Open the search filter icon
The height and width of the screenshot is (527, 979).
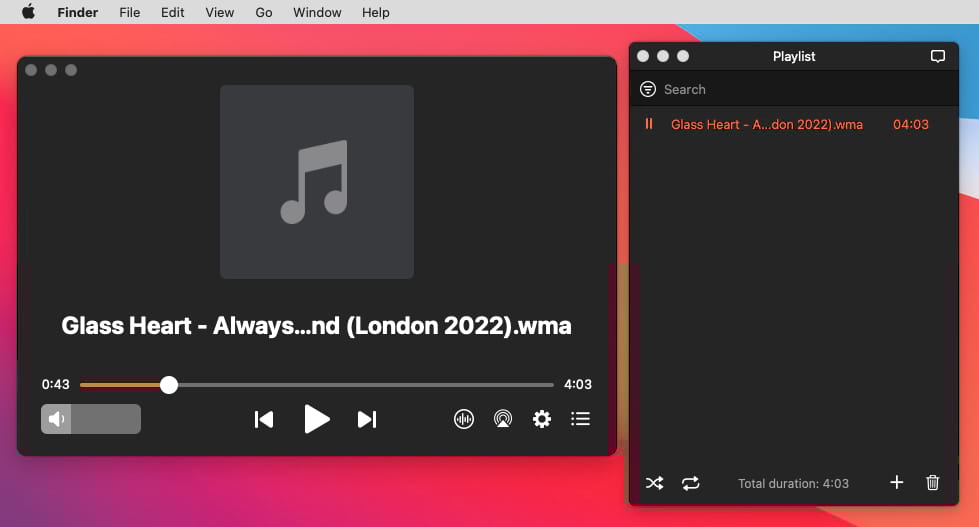point(648,89)
